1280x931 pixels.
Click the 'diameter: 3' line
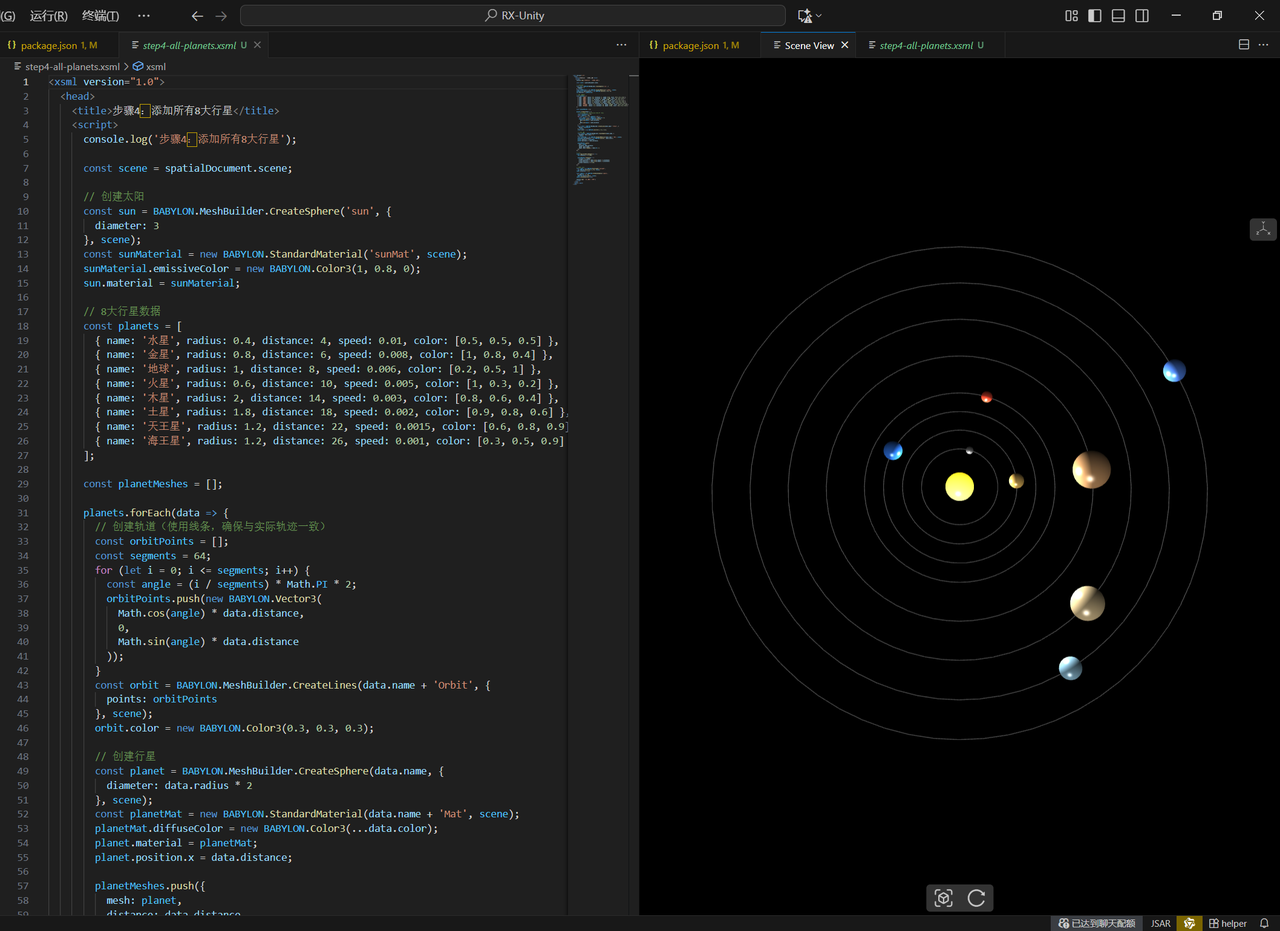127,225
